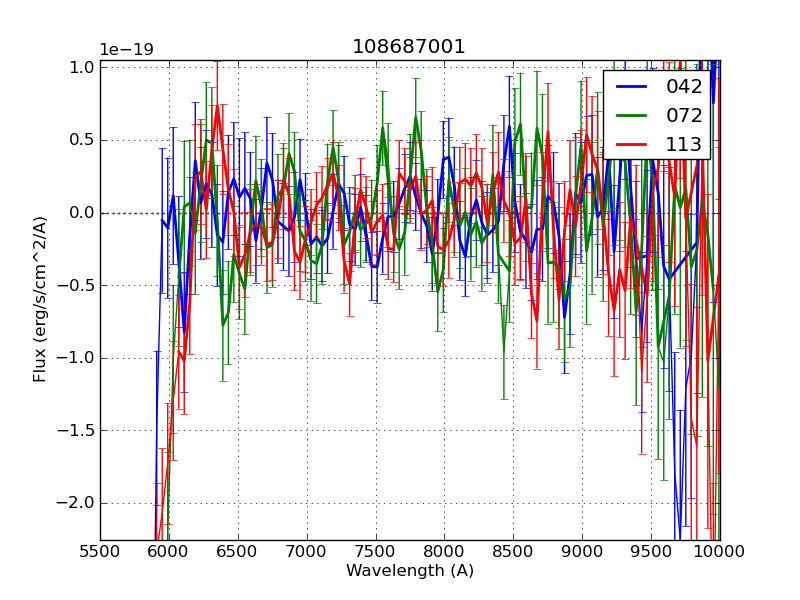Click the red line swatch in legend

(x=632, y=144)
